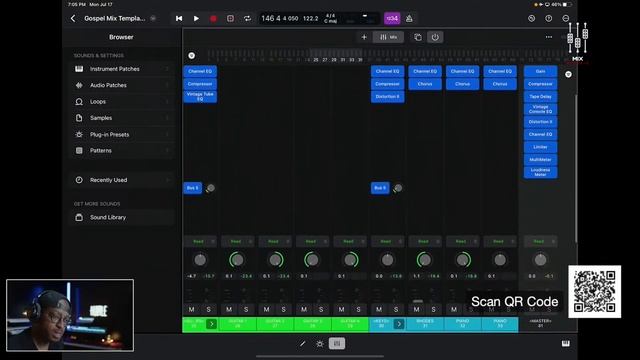Click the left round icon in top-right toolbar

point(531,18)
